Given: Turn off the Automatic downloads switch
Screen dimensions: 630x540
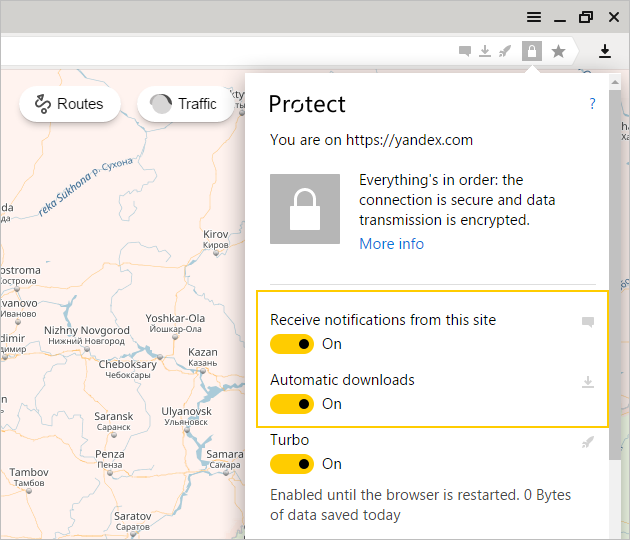Looking at the screenshot, I should (x=292, y=404).
